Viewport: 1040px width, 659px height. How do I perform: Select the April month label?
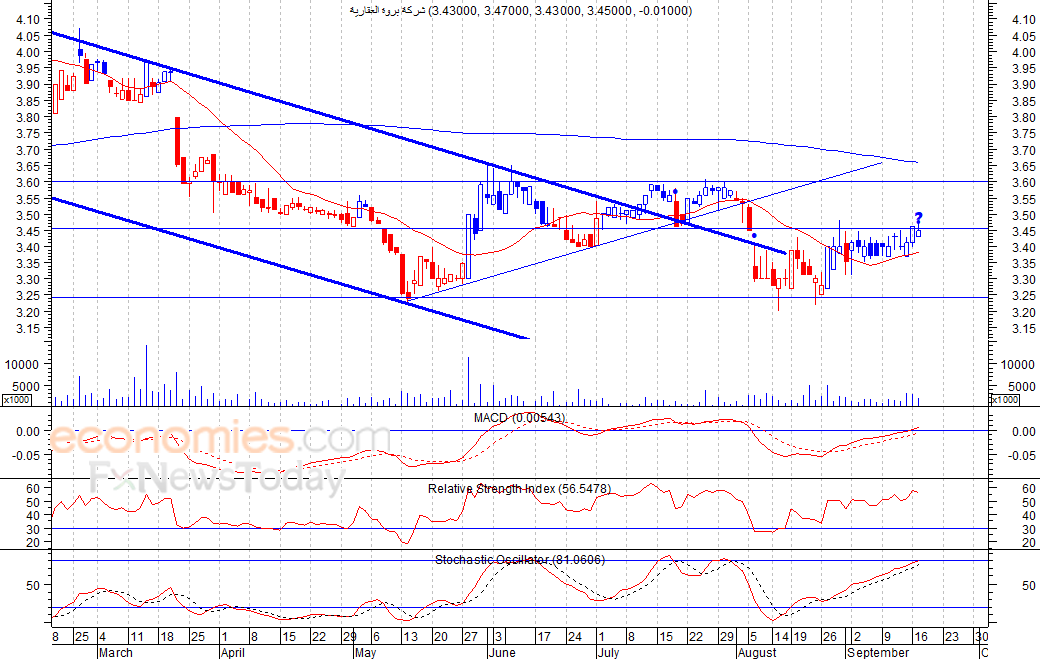tap(233, 652)
